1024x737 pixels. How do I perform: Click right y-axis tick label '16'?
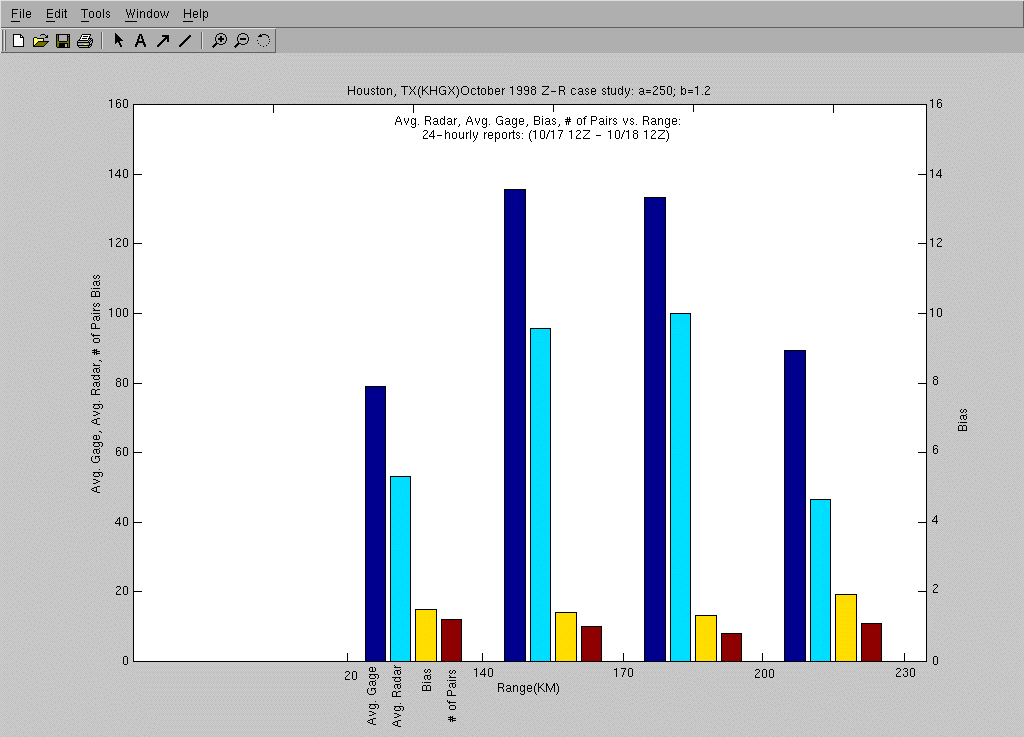pyautogui.click(x=936, y=104)
